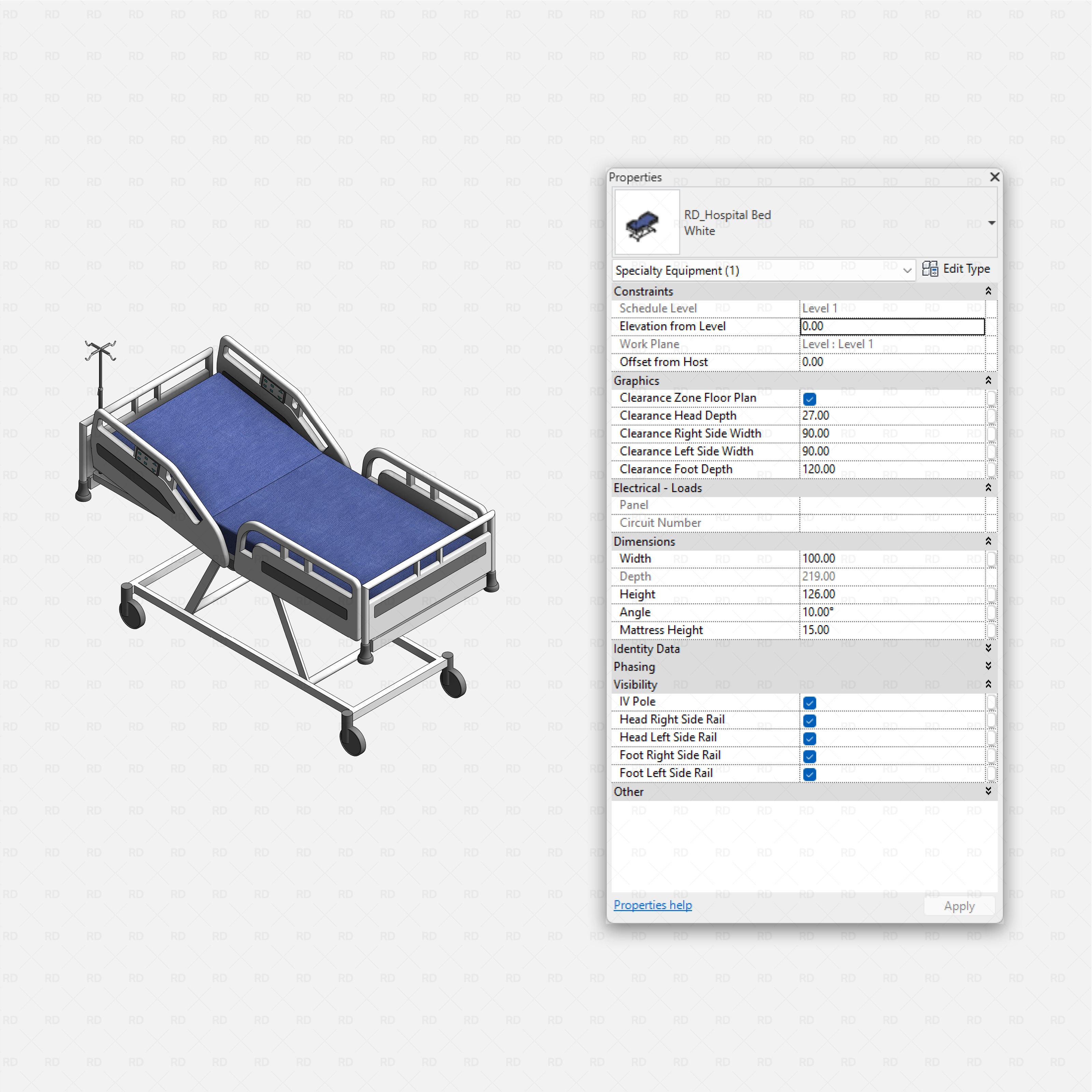Collapse the Visibility section
The image size is (1092, 1092).
point(989,684)
